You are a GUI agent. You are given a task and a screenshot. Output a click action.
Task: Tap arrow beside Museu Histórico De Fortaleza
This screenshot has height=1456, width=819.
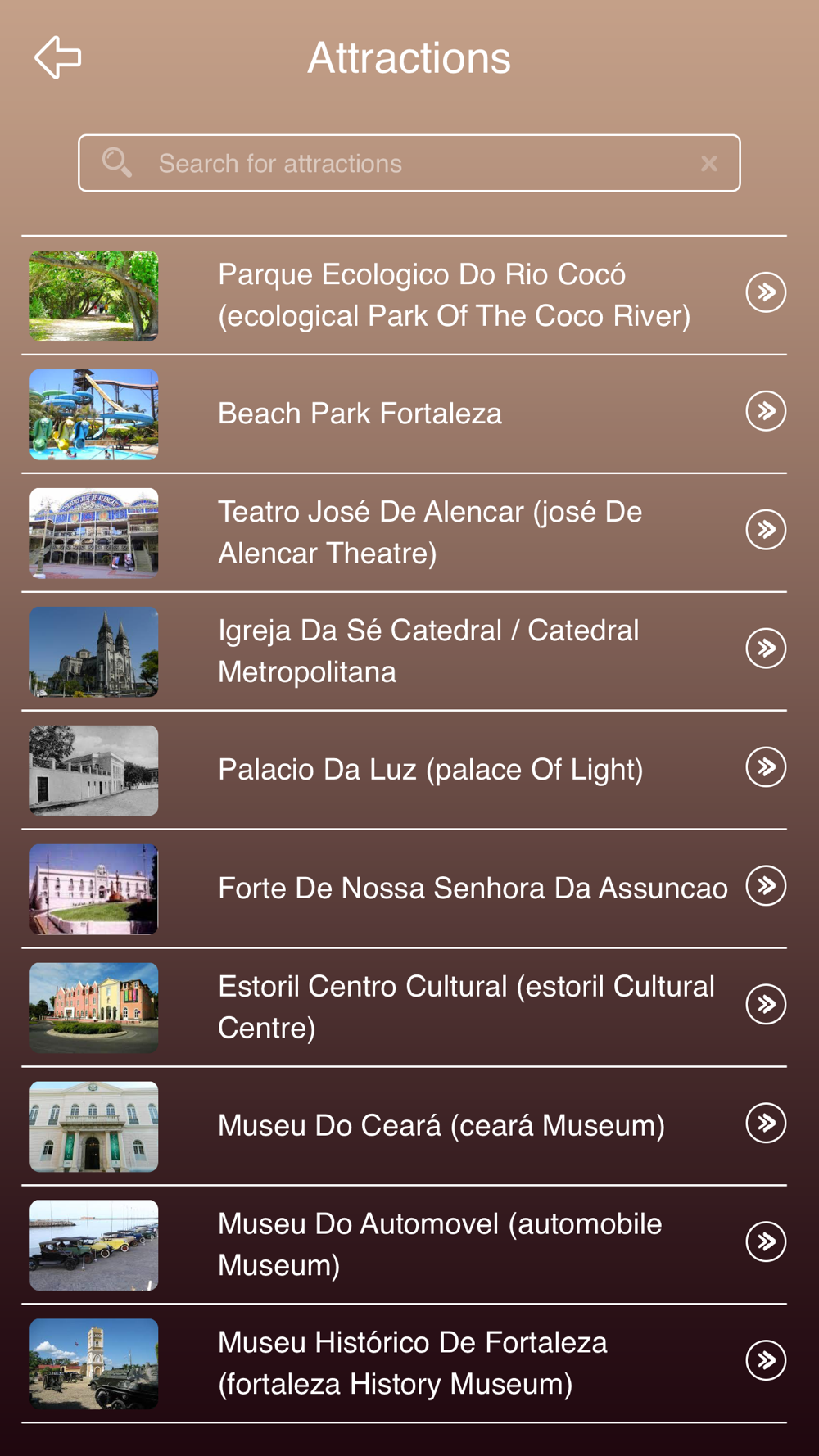coord(766,1361)
